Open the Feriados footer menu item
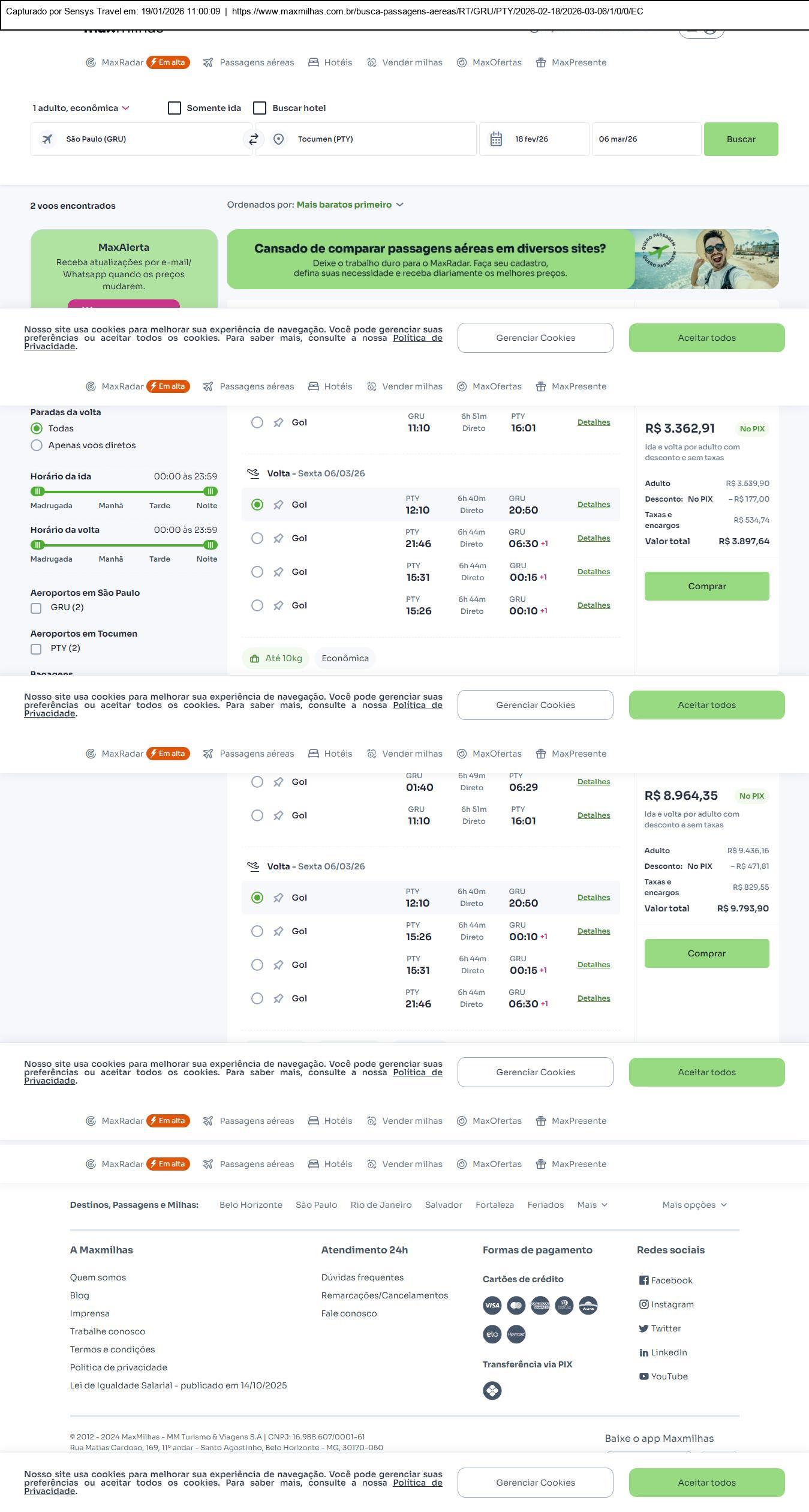 [545, 1205]
